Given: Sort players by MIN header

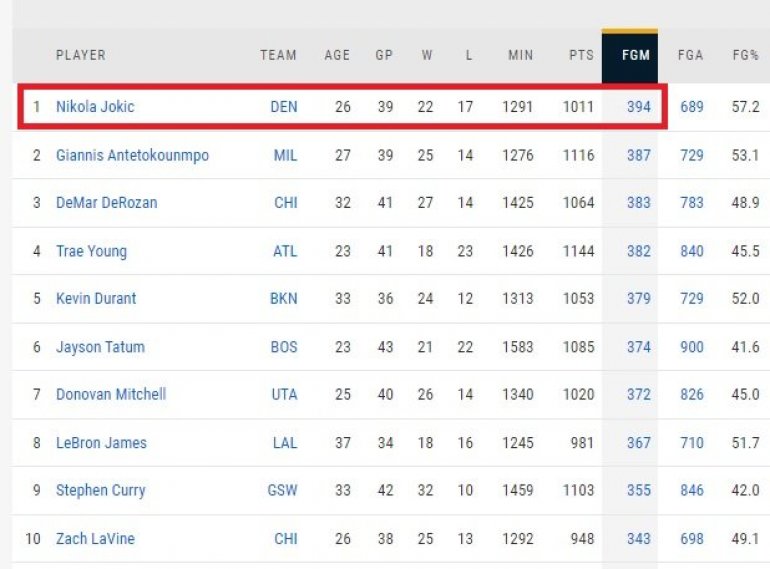Looking at the screenshot, I should [520, 55].
